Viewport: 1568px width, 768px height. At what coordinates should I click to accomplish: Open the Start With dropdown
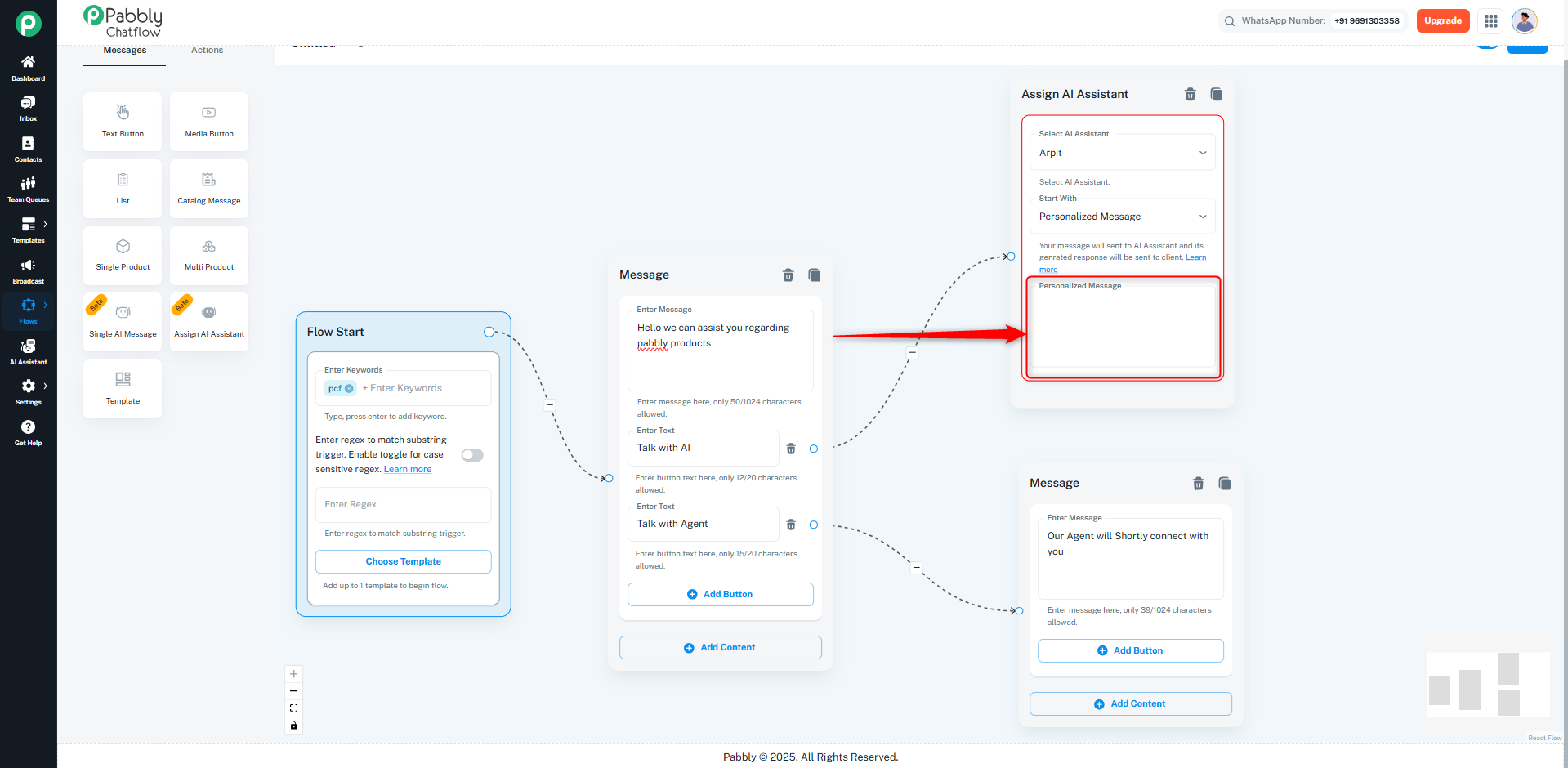[x=1122, y=217]
